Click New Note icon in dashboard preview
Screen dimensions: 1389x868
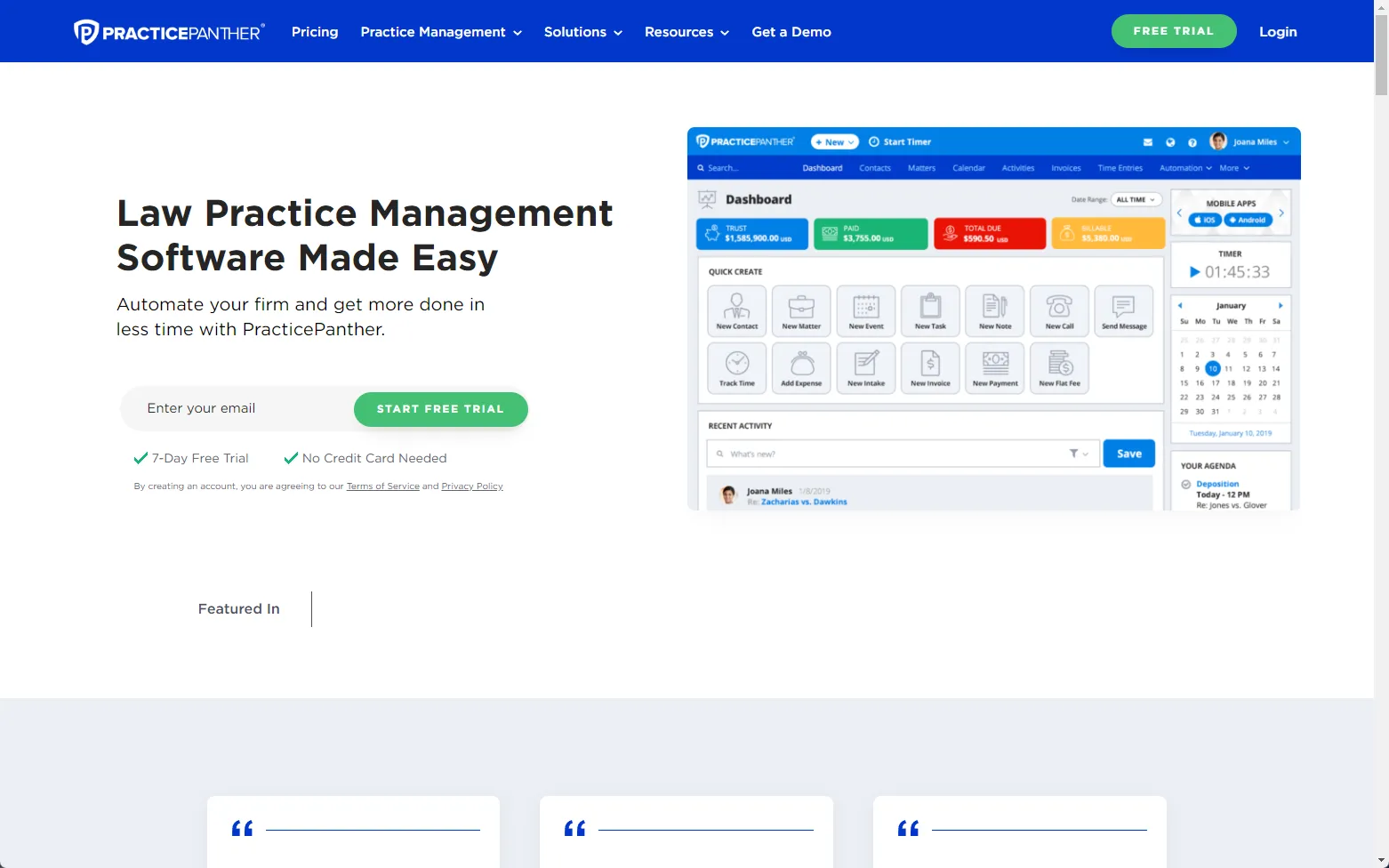pyautogui.click(x=995, y=310)
